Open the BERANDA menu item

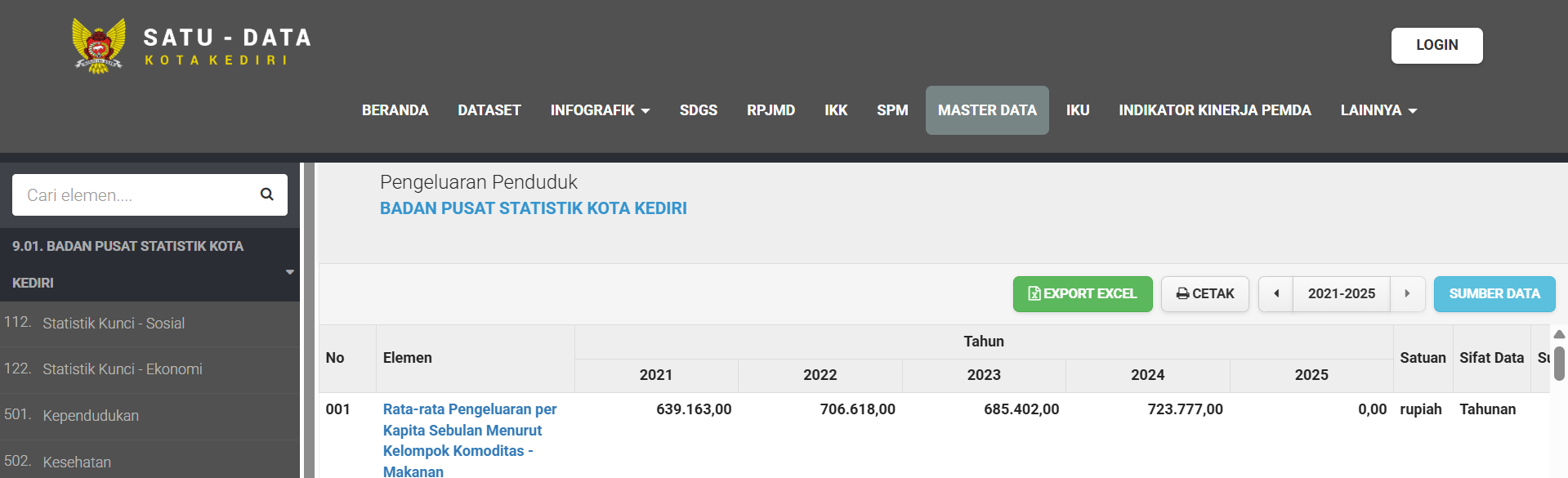tap(395, 110)
